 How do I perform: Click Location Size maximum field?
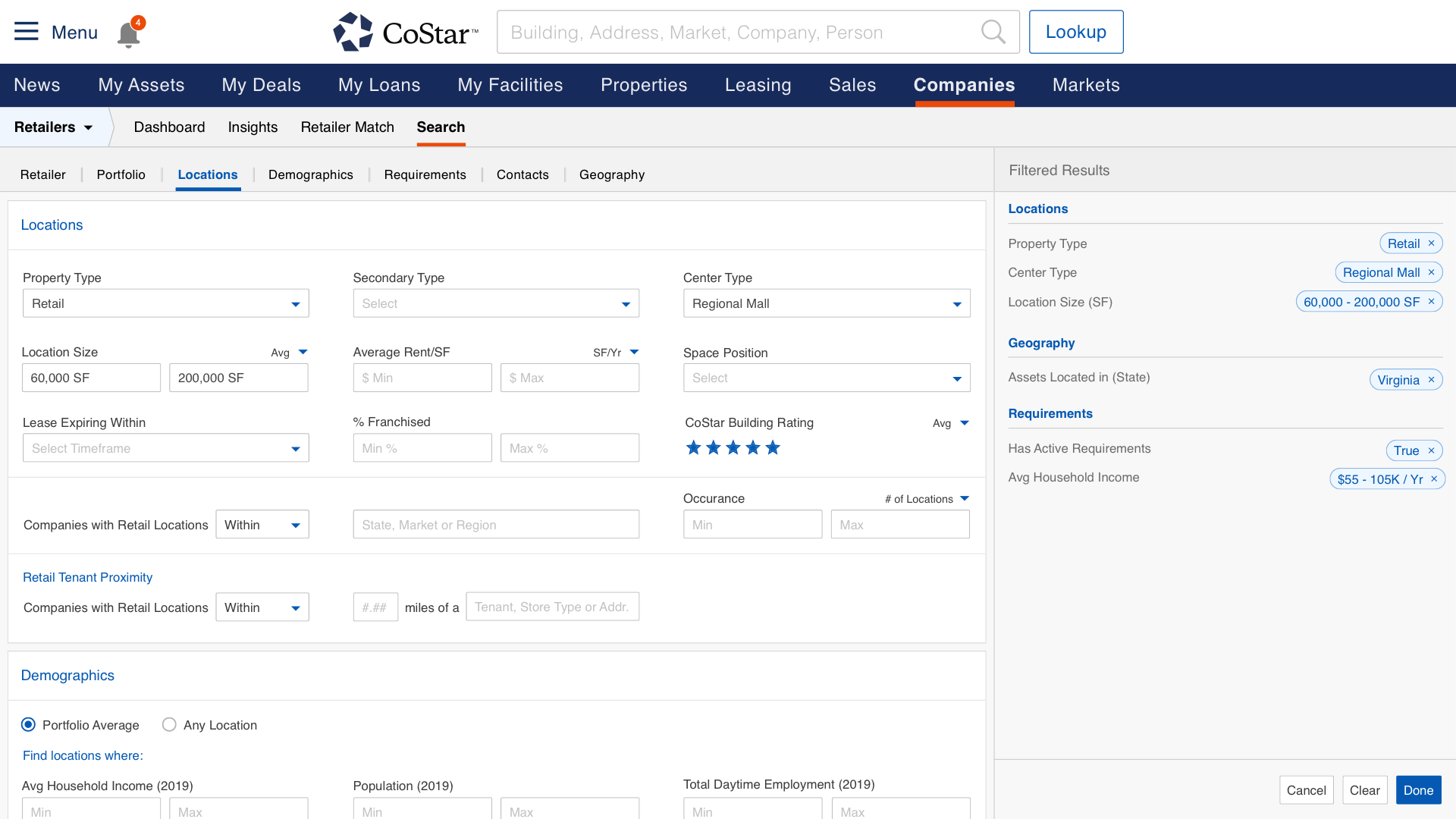coord(238,378)
